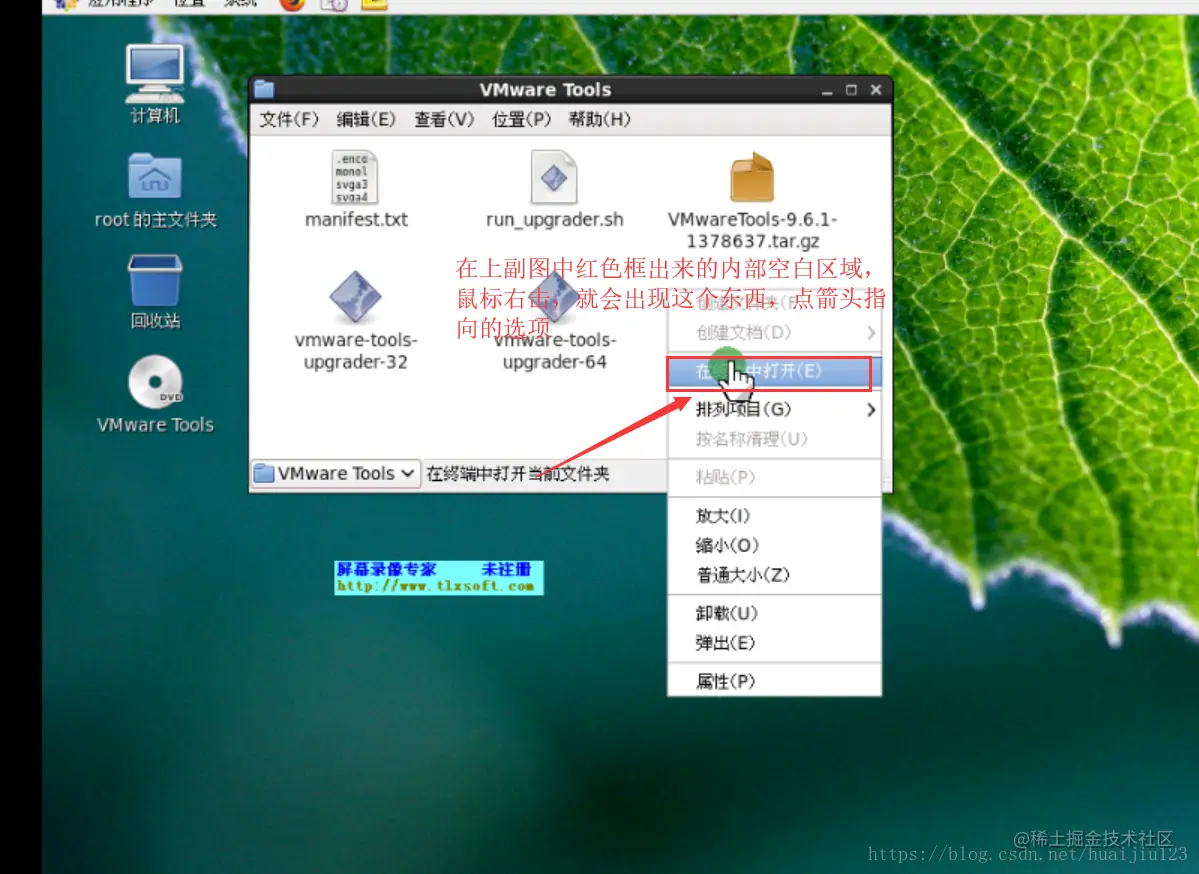Image resolution: width=1199 pixels, height=874 pixels.
Task: Open the 回收站 trash icon
Action: coord(154,283)
